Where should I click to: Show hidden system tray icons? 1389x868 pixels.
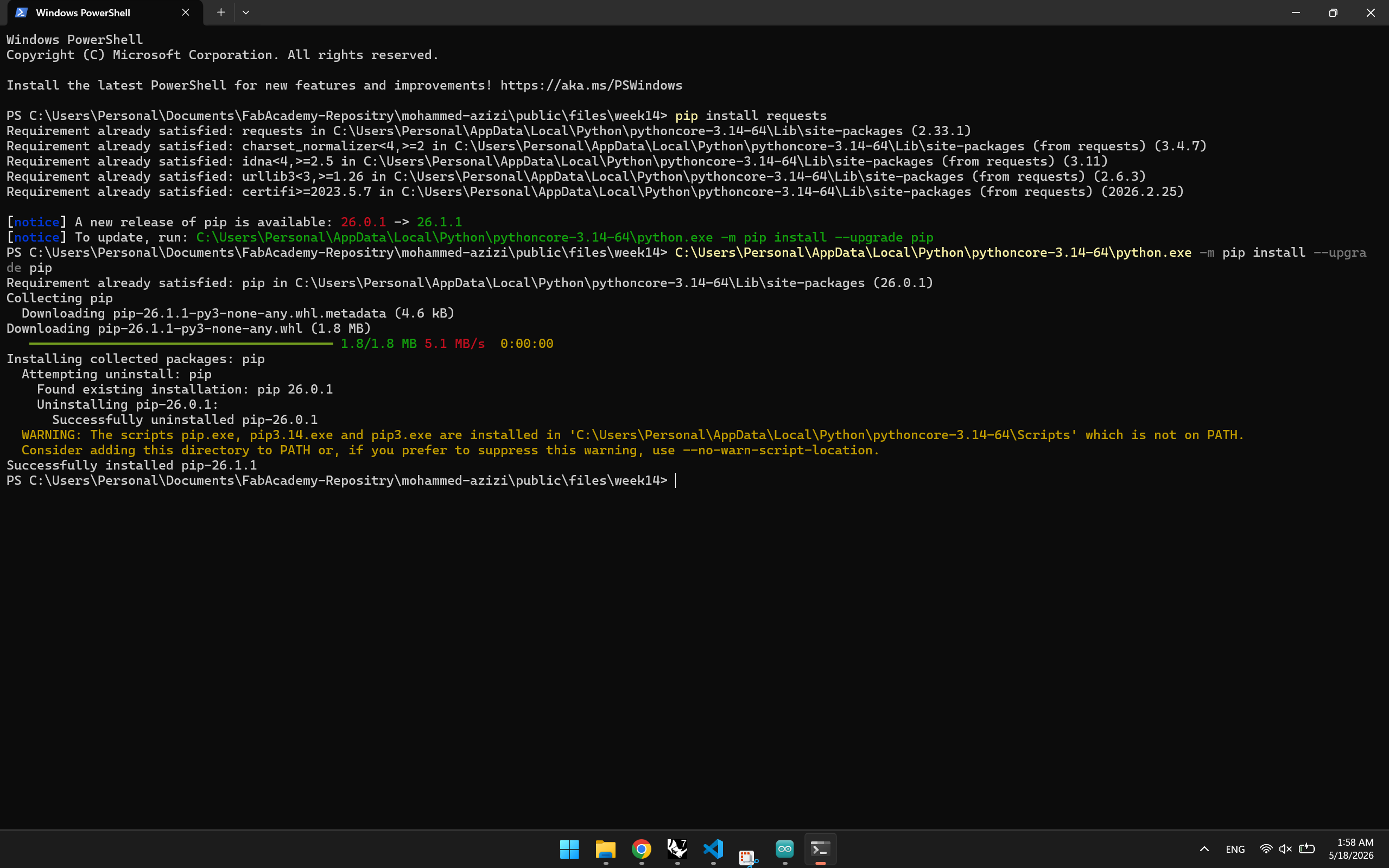[1204, 848]
